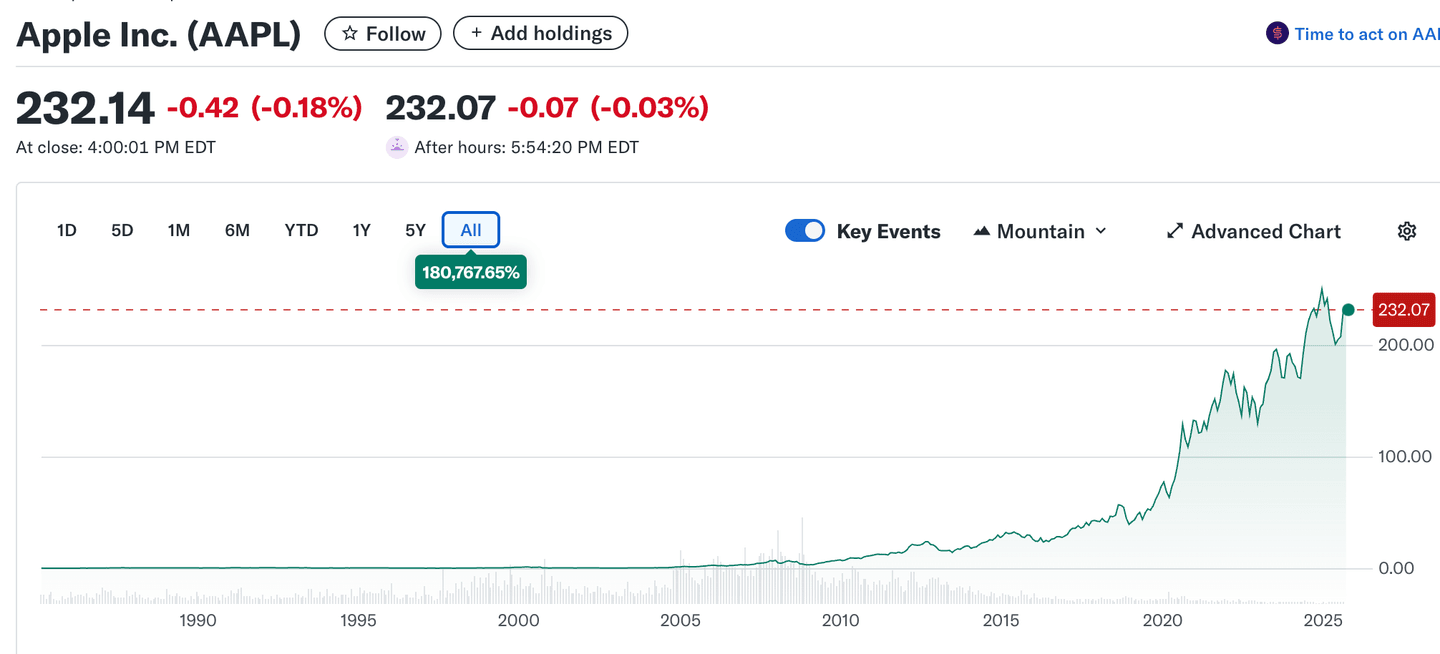Click the Mountain chart type icon
Viewport: 1440px width, 654px height.
[981, 231]
